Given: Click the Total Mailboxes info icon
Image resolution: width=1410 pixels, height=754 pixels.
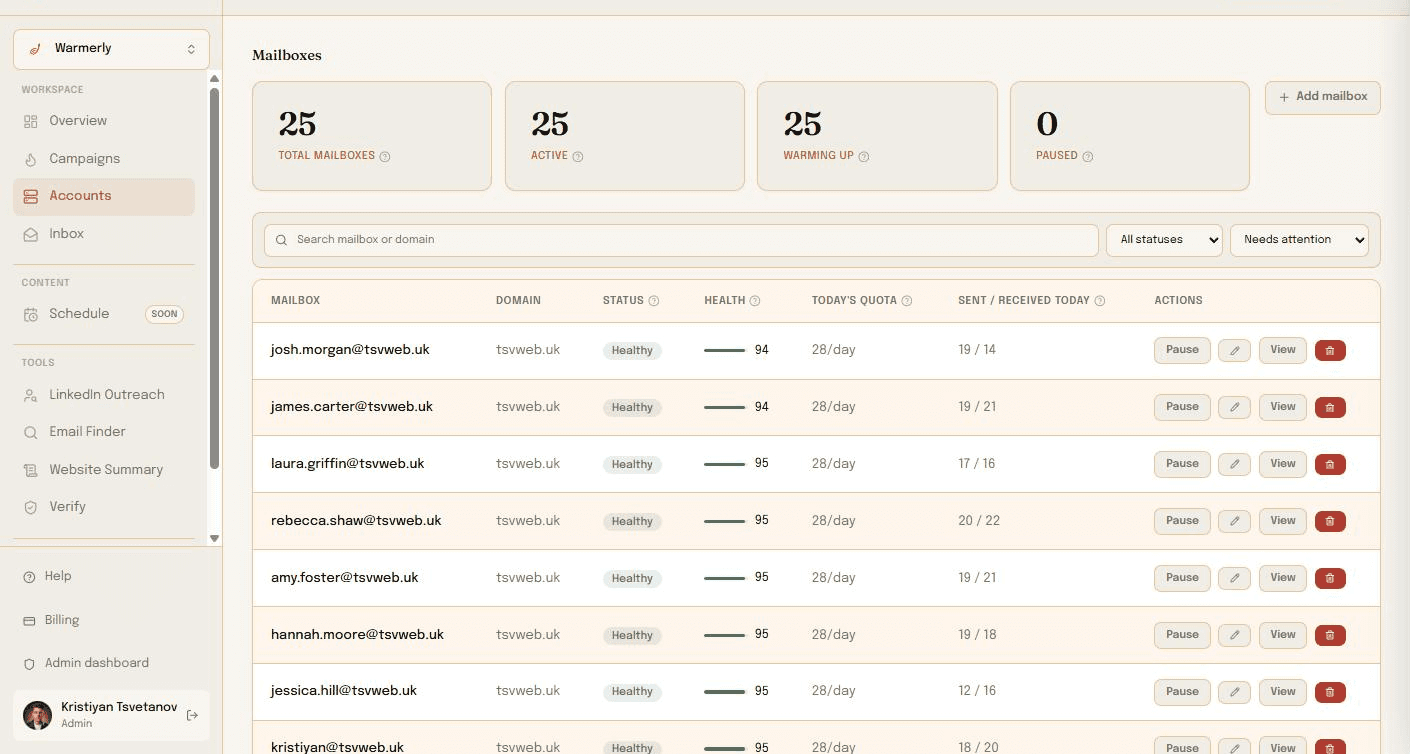Looking at the screenshot, I should pyautogui.click(x=385, y=156).
